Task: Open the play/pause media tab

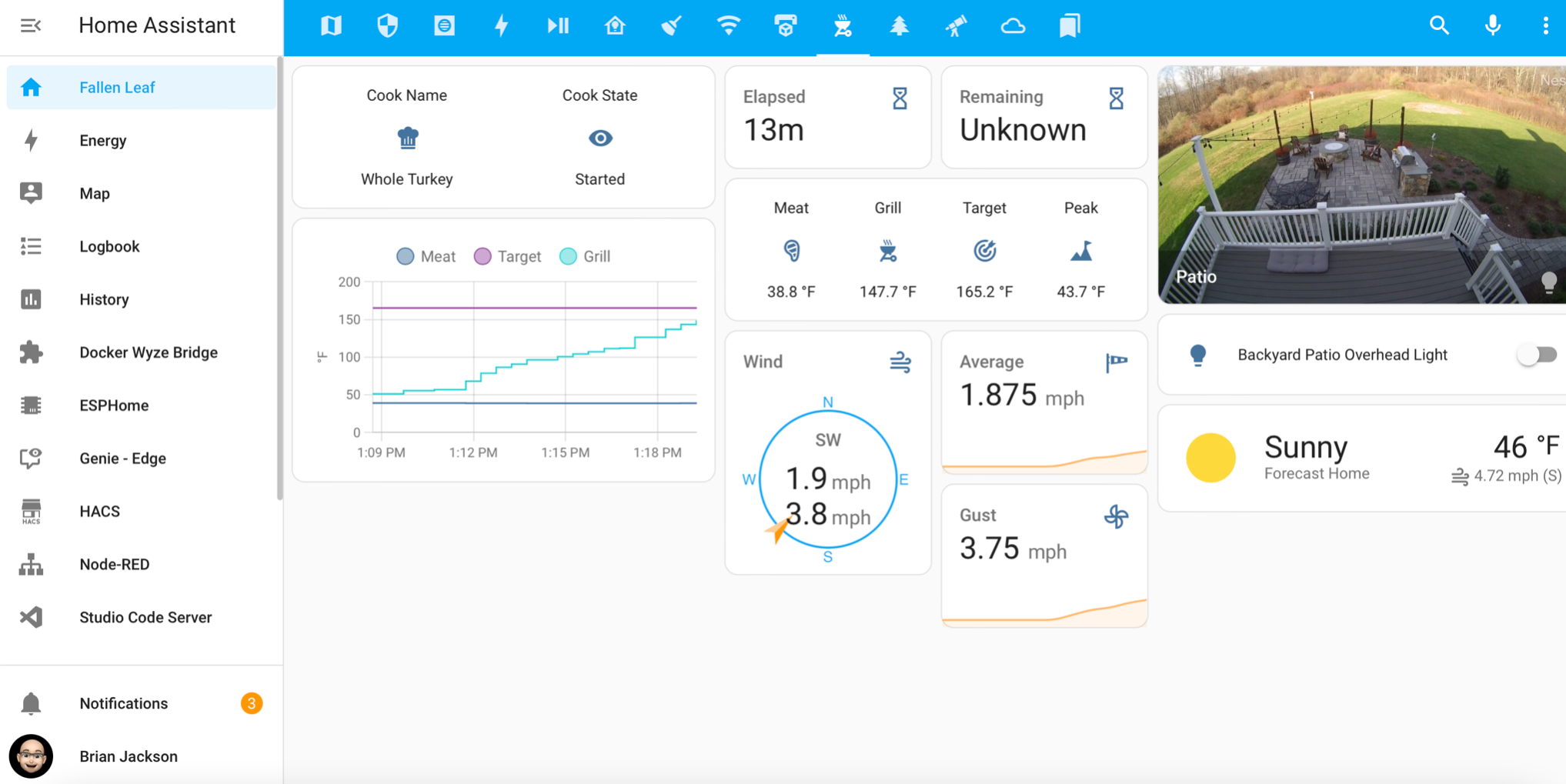Action: tap(558, 25)
